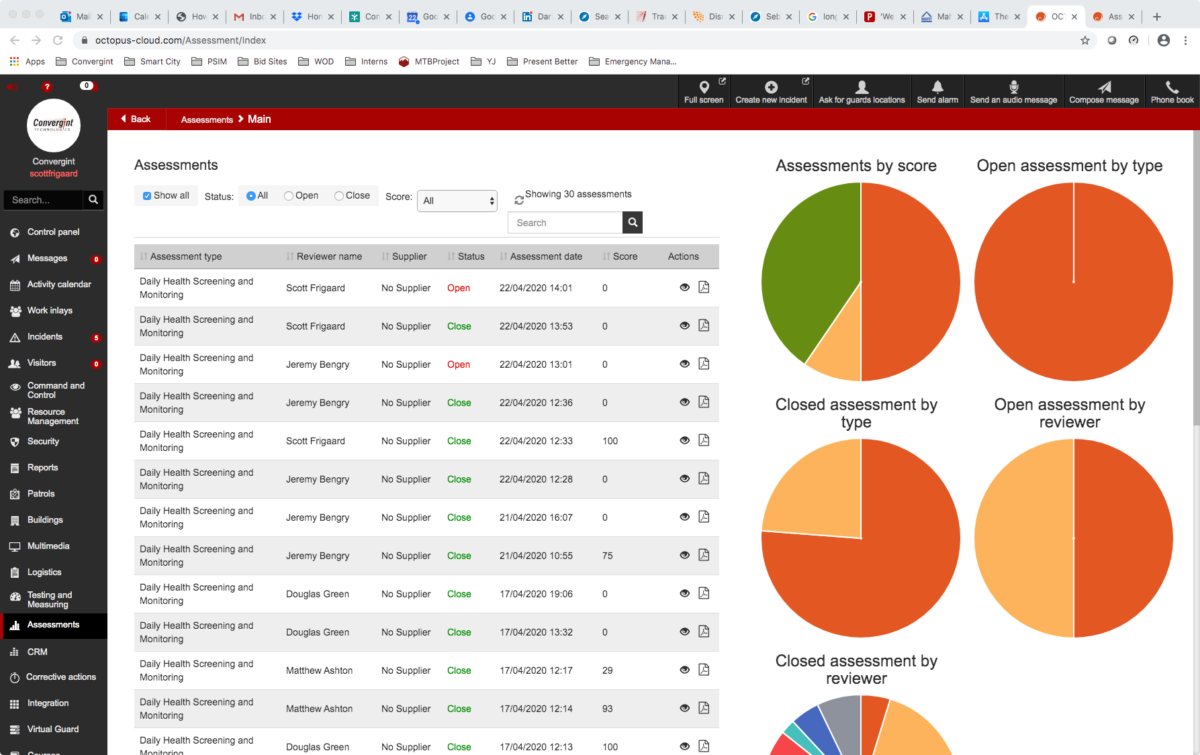1200x755 pixels.
Task: Click the Ask for guards locations icon
Action: [x=862, y=91]
